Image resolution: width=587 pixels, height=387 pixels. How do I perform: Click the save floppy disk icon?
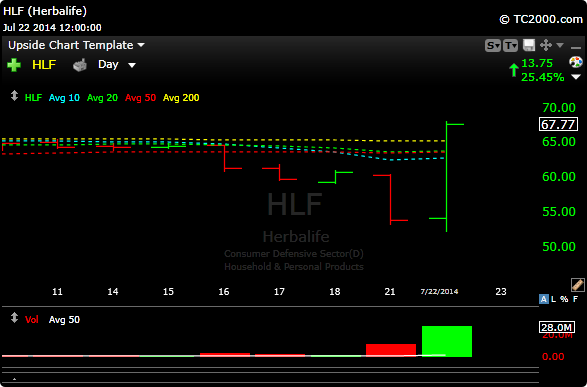[529, 45]
